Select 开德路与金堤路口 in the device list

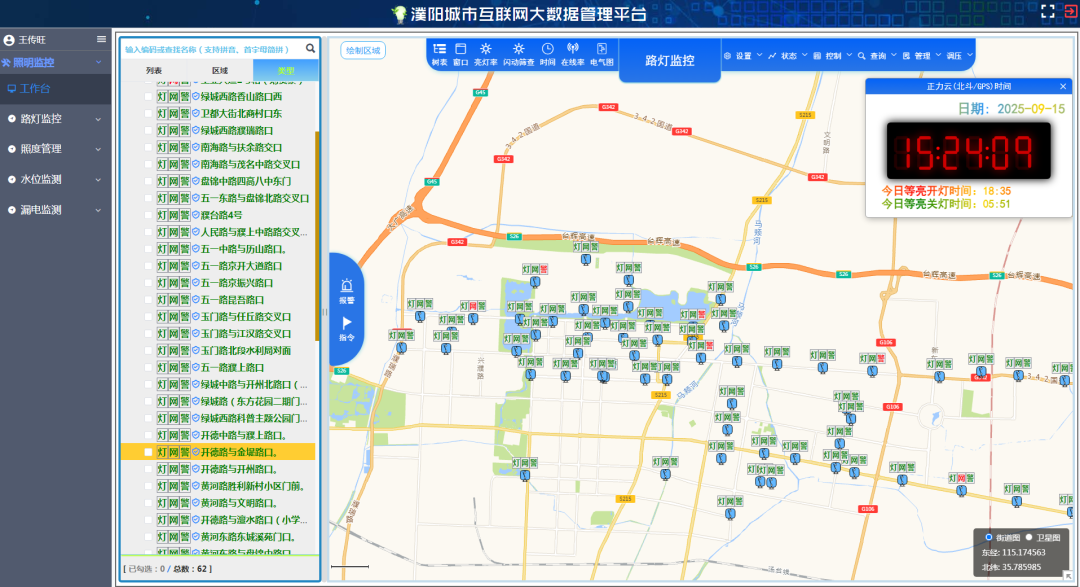(x=239, y=452)
